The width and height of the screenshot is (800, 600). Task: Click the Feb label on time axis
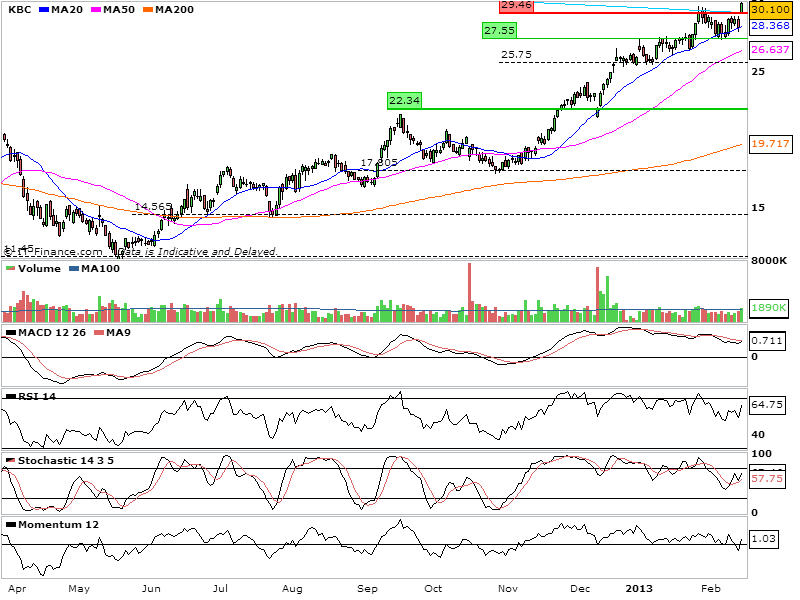click(x=711, y=589)
